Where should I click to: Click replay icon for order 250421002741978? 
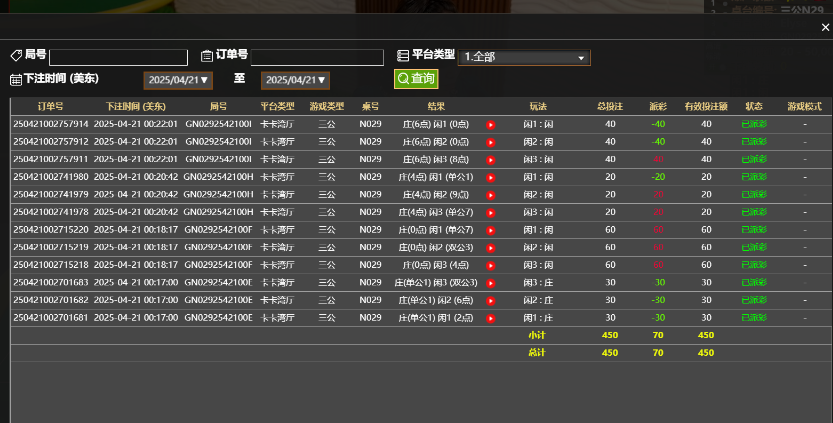coord(491,212)
